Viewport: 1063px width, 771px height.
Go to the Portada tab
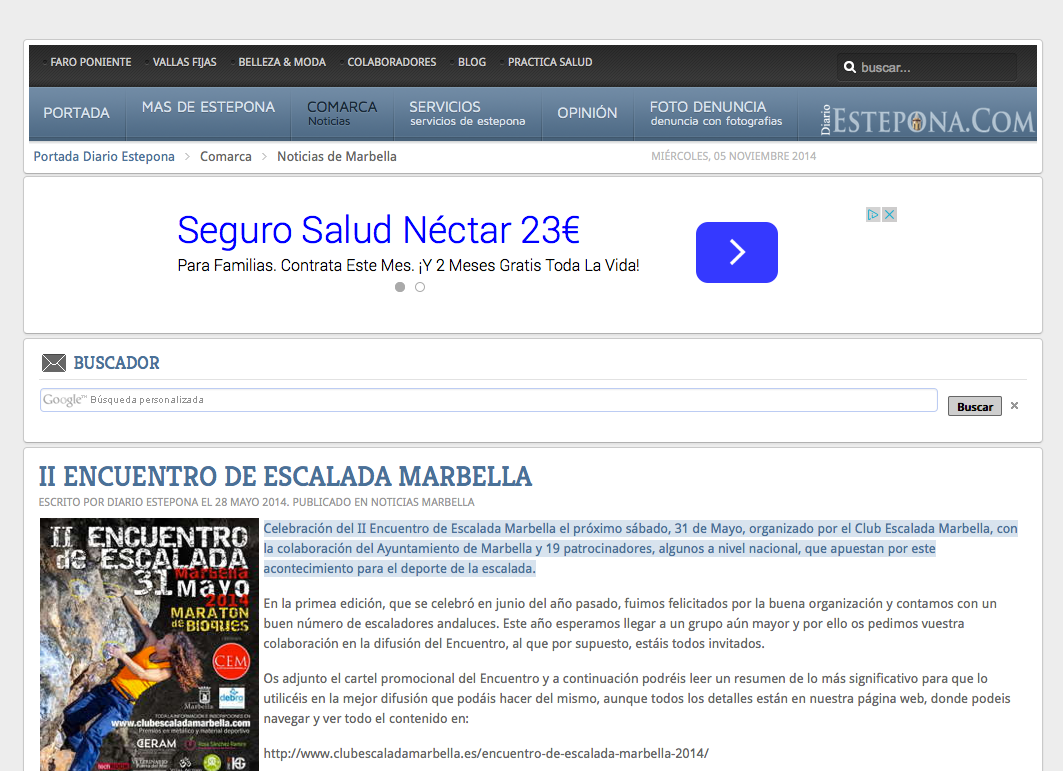pos(76,113)
